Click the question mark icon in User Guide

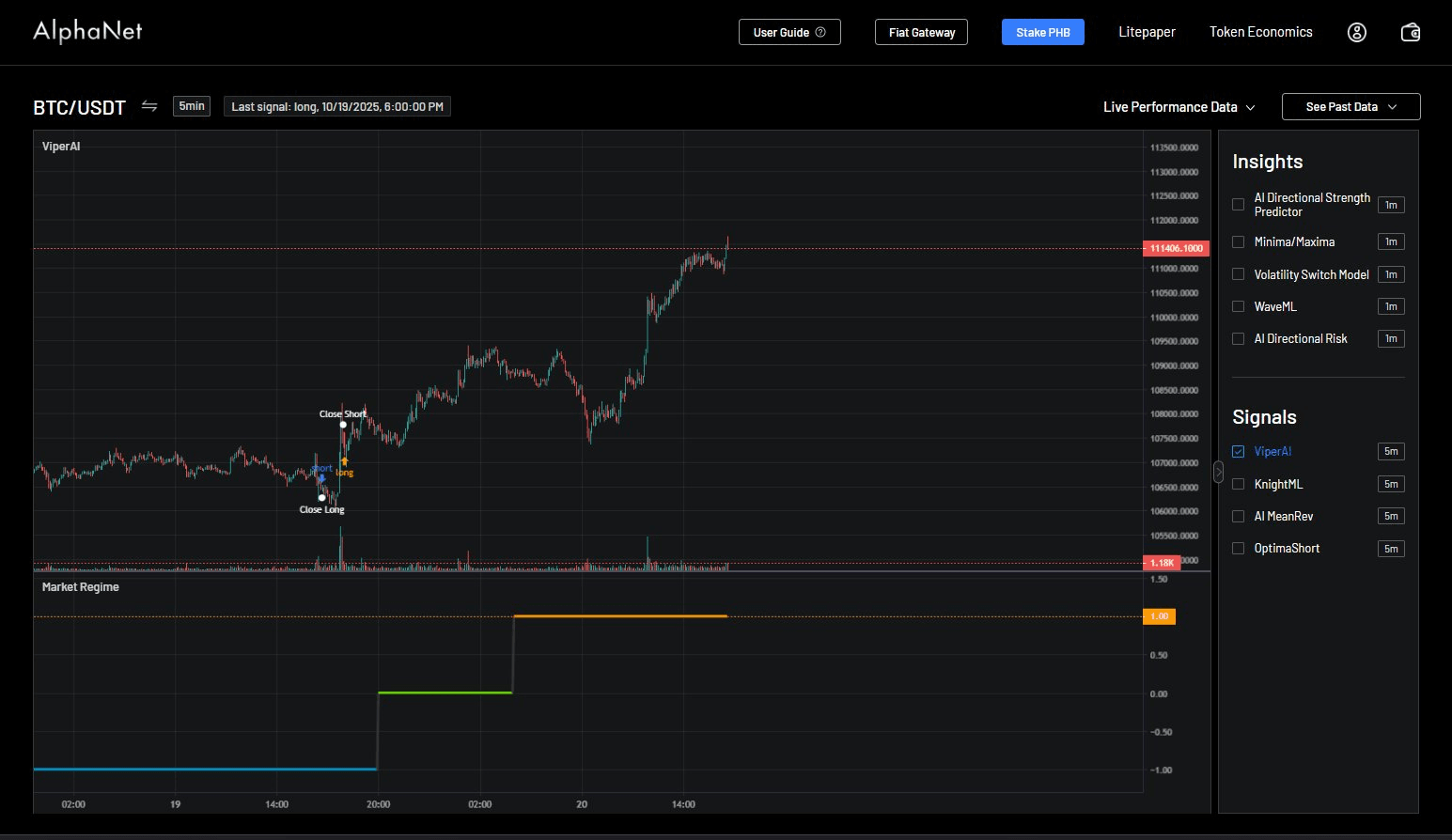820,32
